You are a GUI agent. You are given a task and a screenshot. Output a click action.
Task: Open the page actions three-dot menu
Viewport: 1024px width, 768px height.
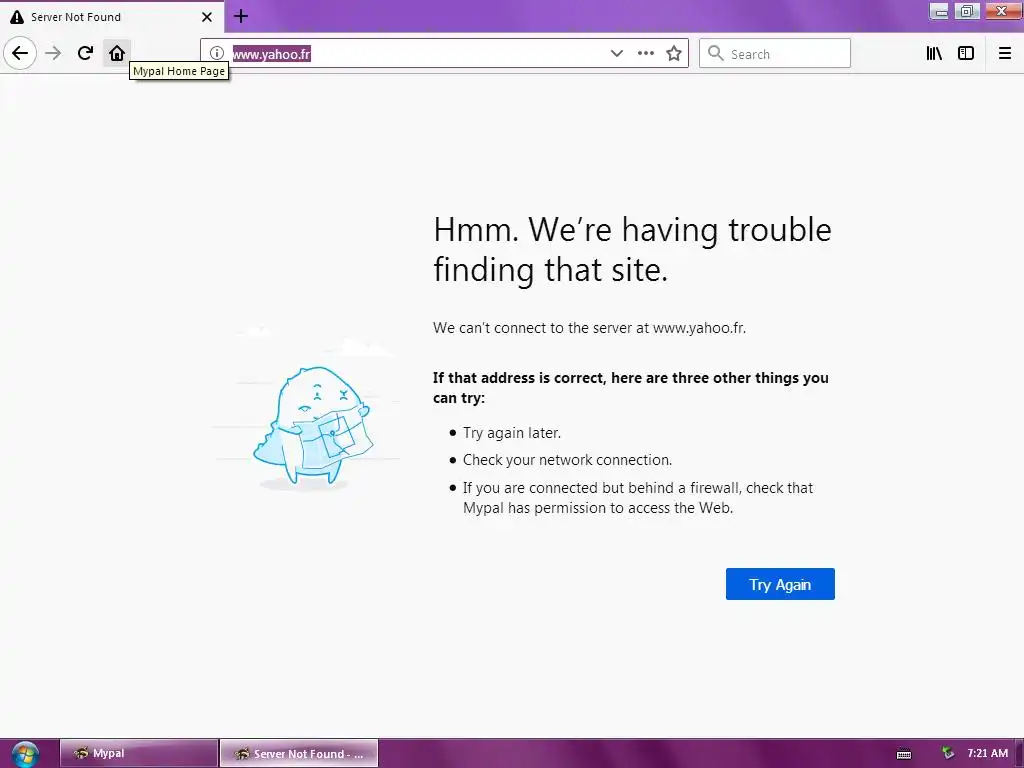coord(645,54)
